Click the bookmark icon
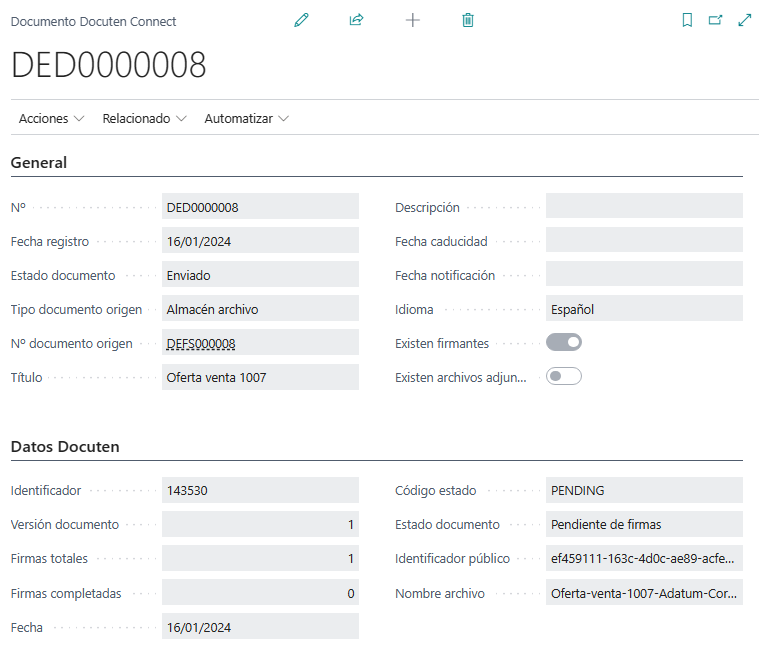The width and height of the screenshot is (770, 658). [687, 20]
